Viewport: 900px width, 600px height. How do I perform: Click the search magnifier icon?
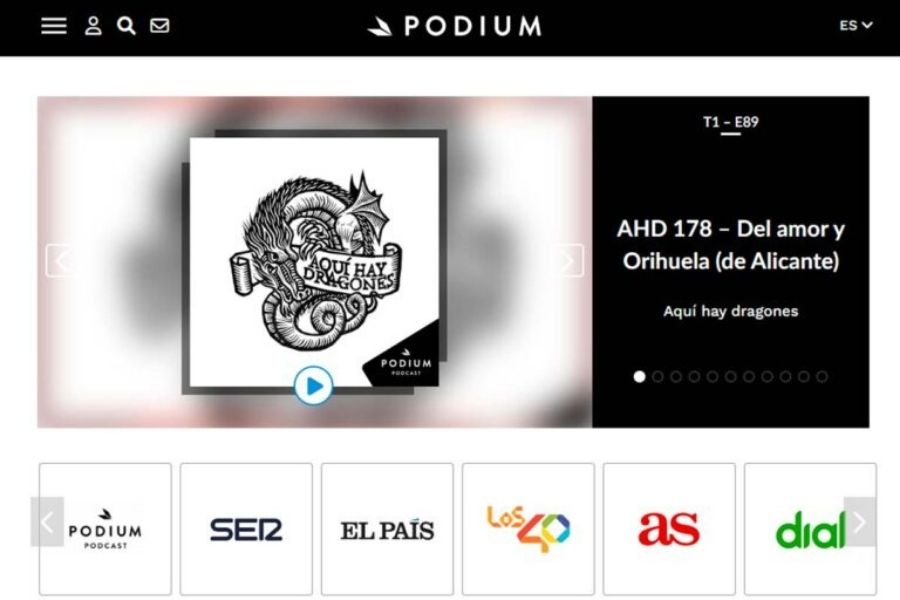pos(126,26)
